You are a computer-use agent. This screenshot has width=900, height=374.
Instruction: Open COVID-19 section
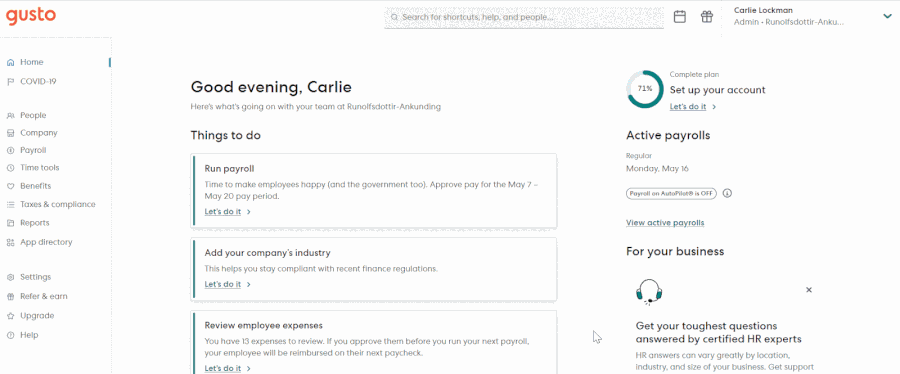click(38, 81)
